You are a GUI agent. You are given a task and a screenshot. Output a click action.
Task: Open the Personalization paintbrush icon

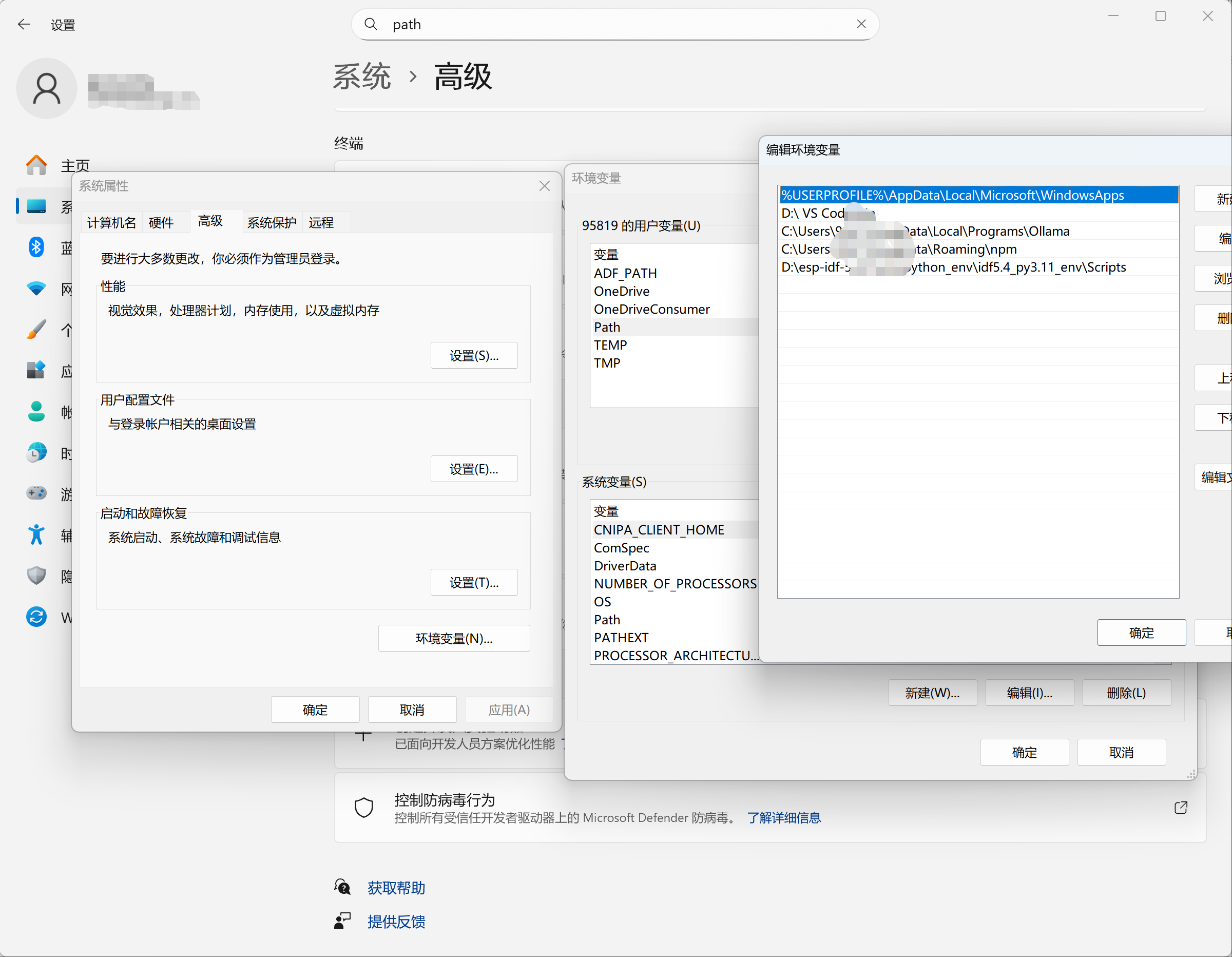(x=36, y=330)
